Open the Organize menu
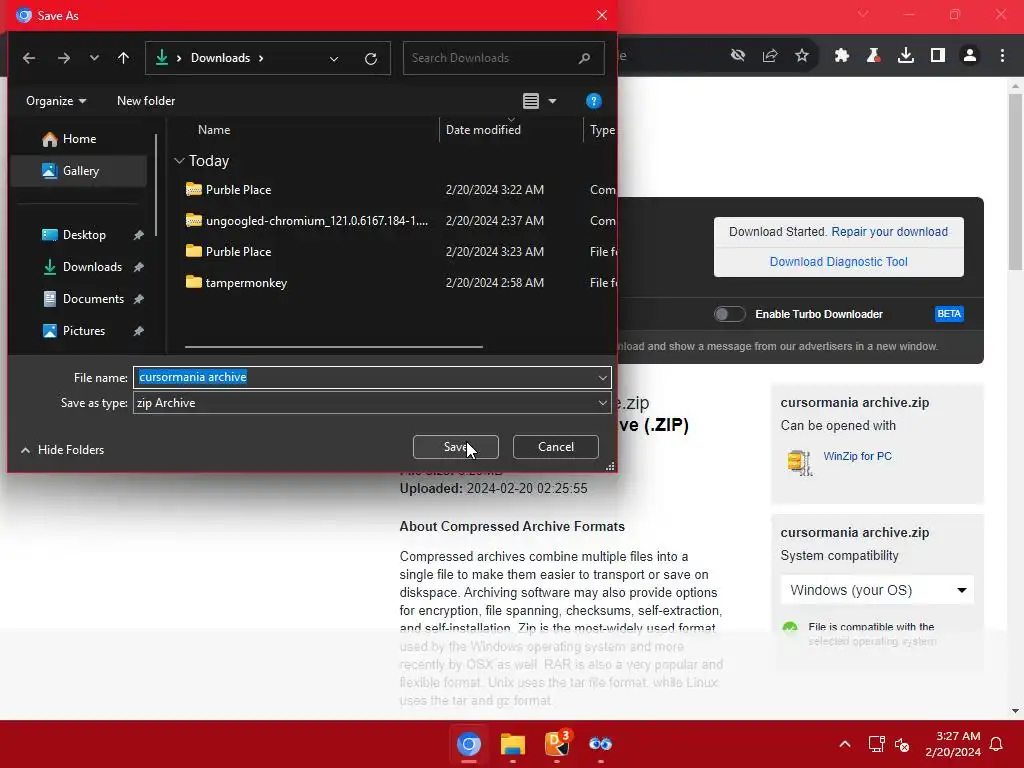The image size is (1024, 768). [x=56, y=101]
